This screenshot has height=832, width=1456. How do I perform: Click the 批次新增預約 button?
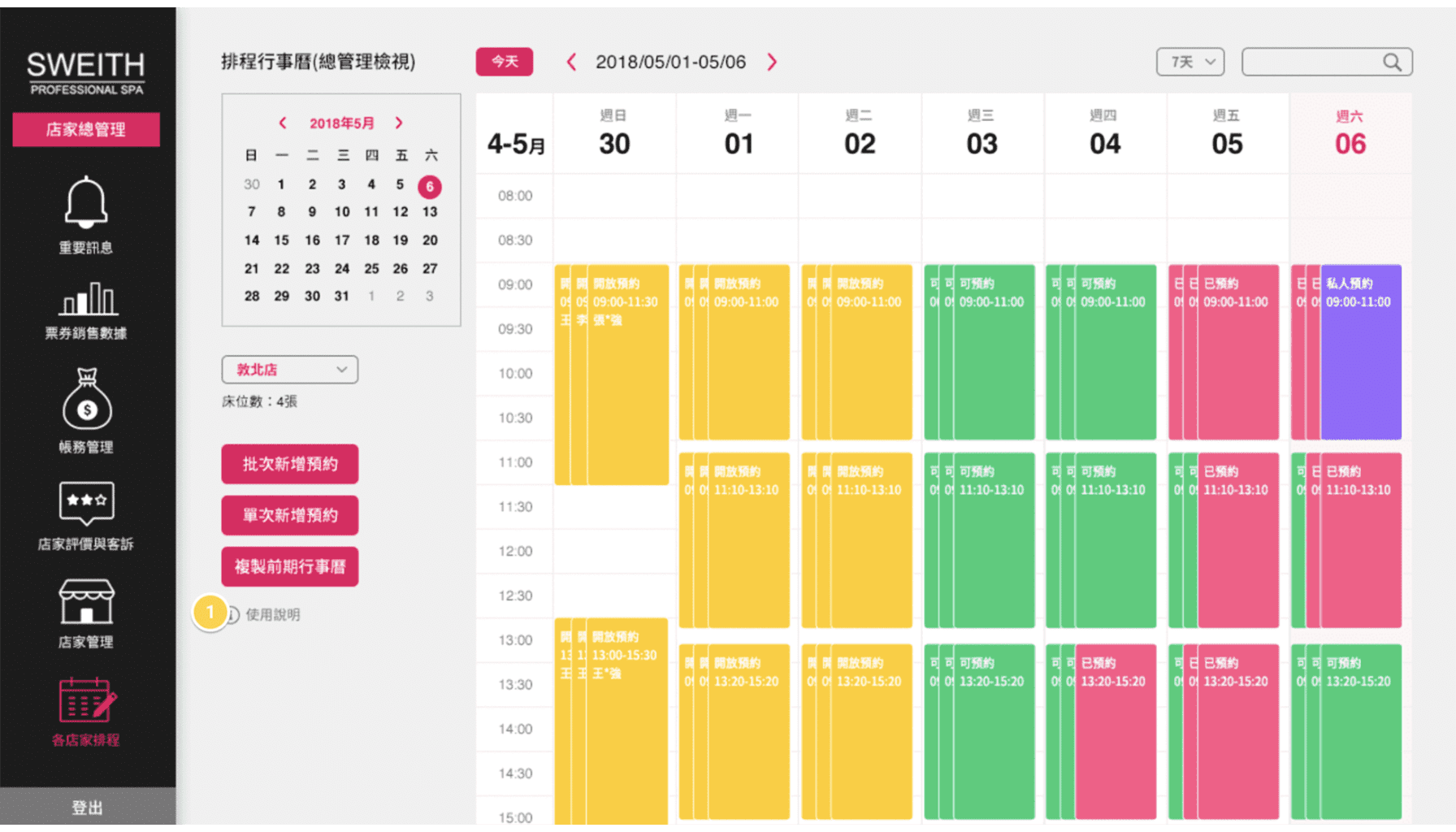(289, 464)
